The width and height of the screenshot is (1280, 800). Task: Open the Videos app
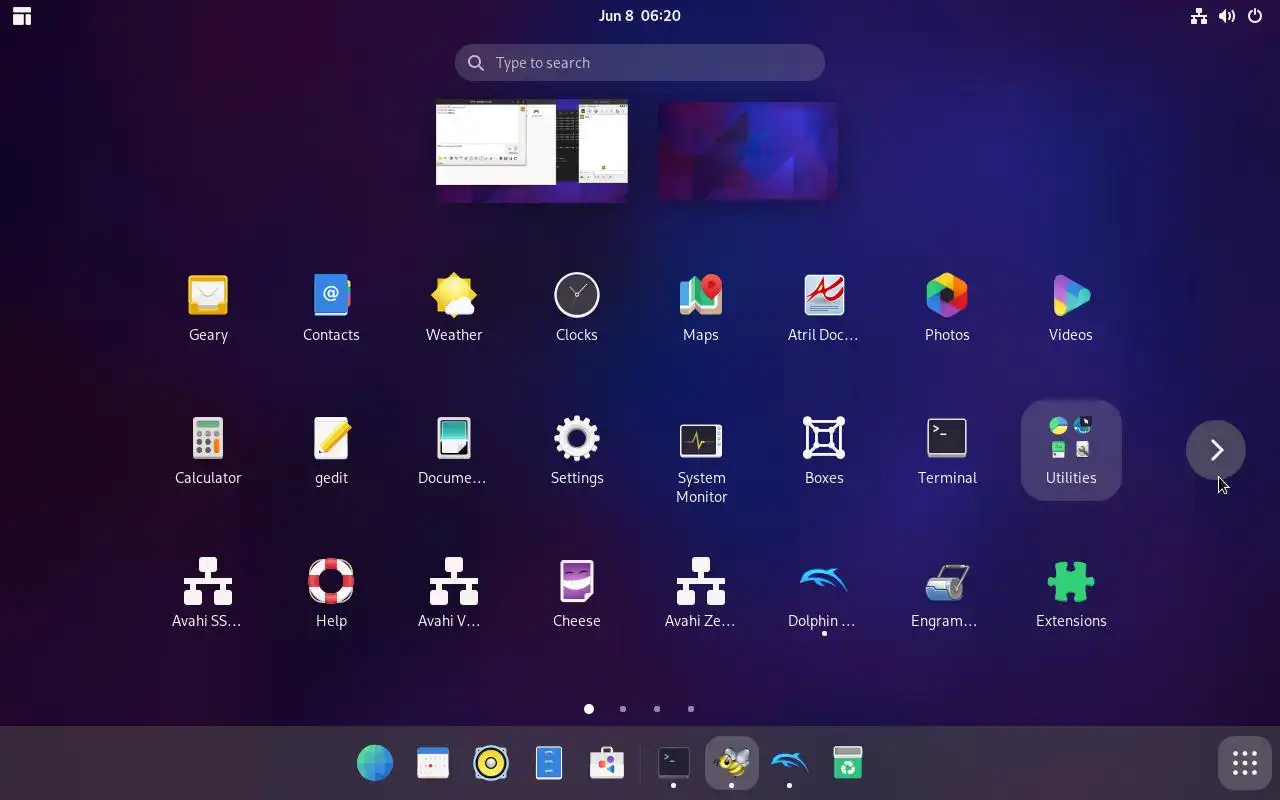[1071, 308]
